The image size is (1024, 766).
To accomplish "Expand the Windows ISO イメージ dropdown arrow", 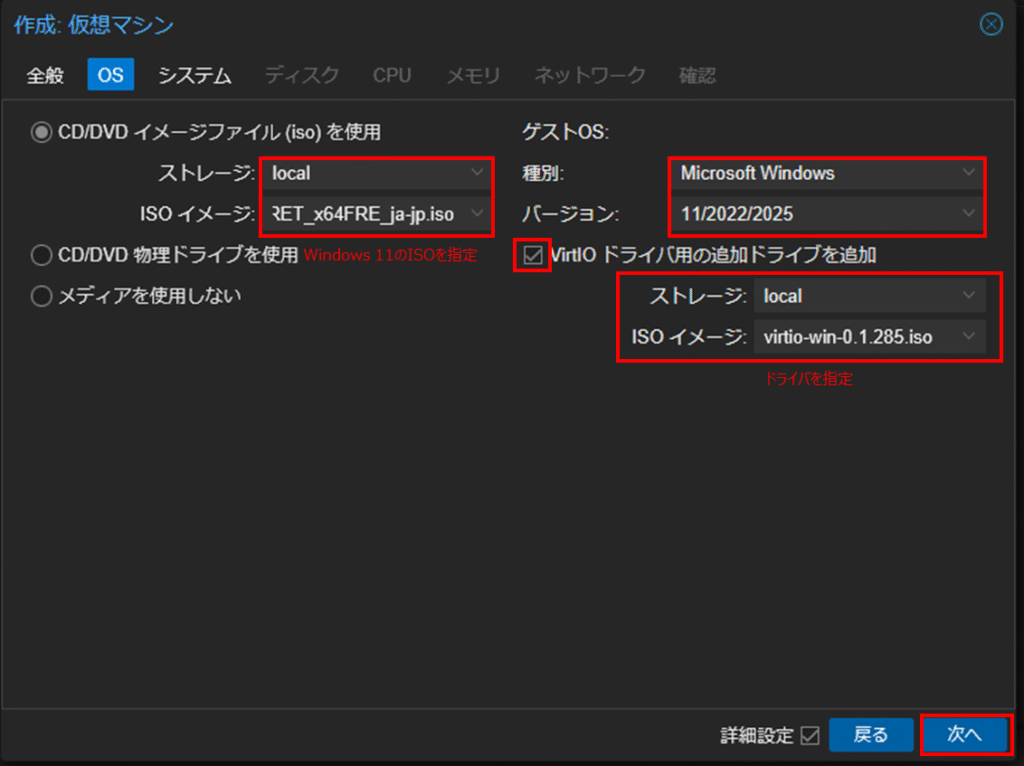I will [477, 213].
